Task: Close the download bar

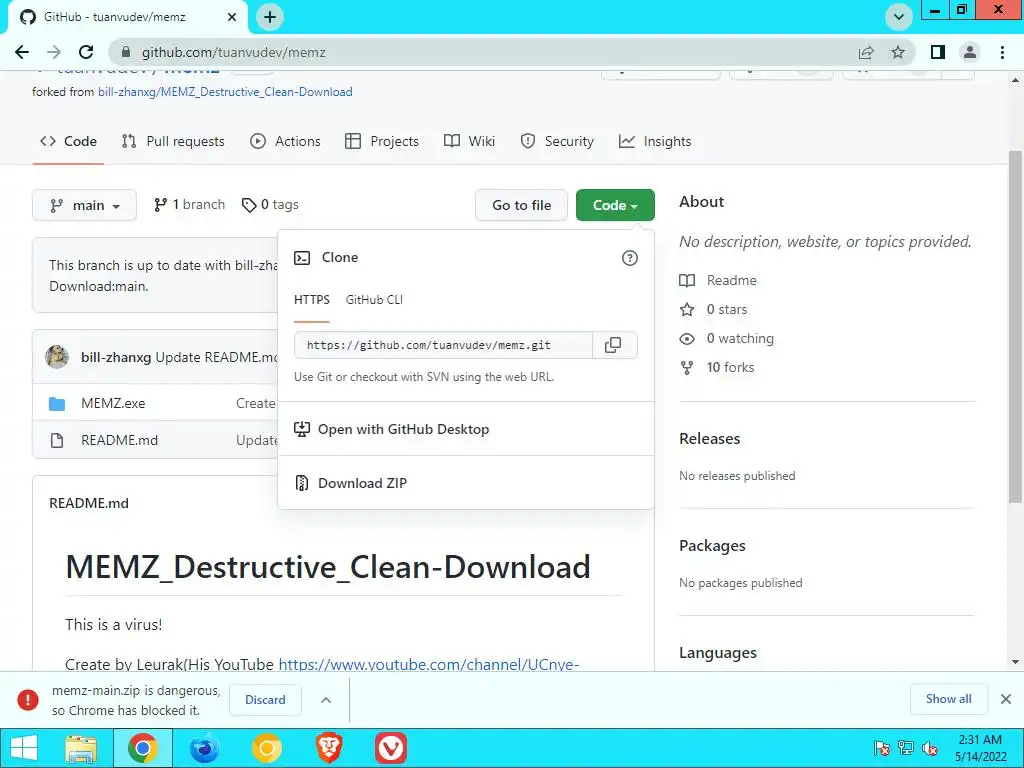Action: 1006,699
